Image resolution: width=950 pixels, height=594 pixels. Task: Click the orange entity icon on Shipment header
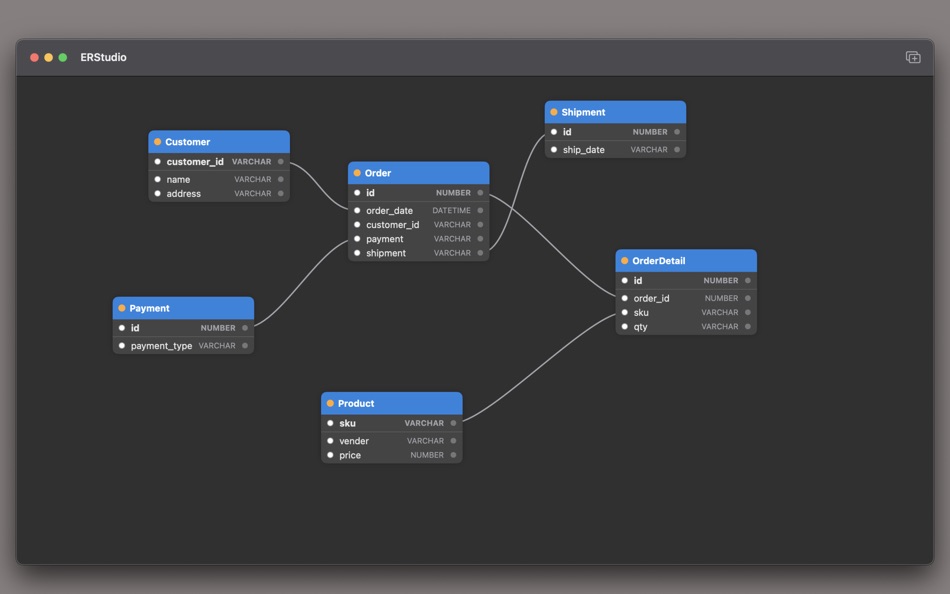click(x=554, y=112)
